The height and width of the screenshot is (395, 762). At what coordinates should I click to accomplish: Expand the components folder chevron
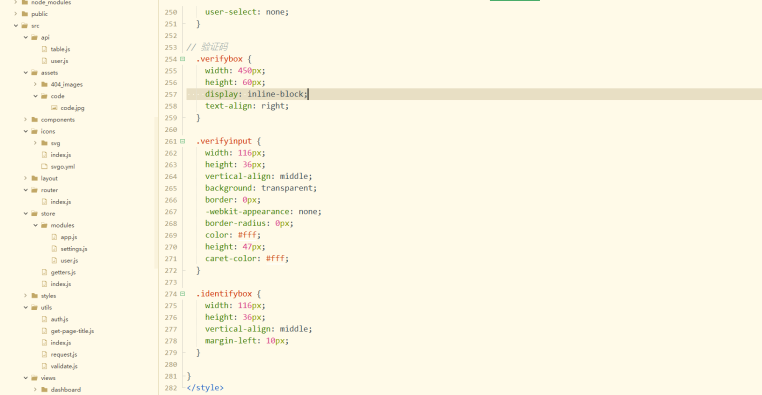(25, 120)
